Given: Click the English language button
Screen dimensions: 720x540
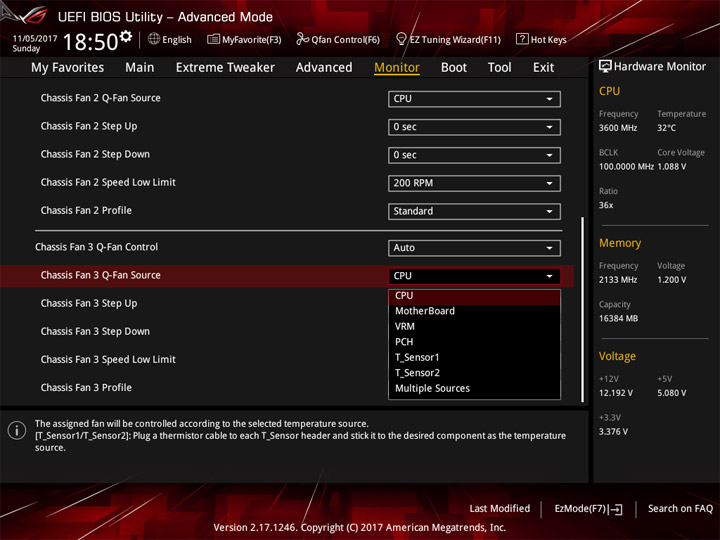Looking at the screenshot, I should coord(170,39).
